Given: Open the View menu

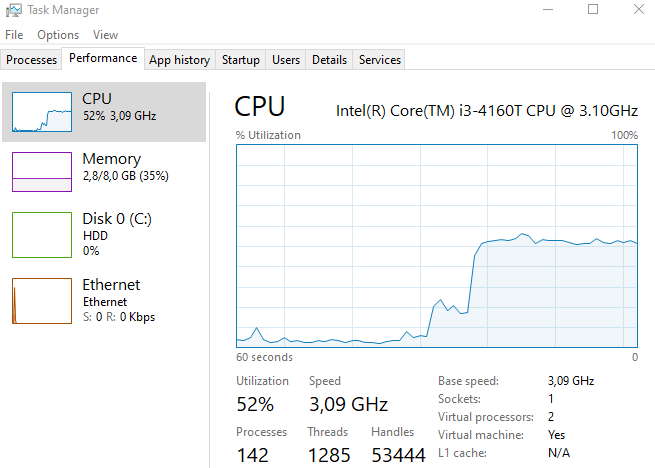Looking at the screenshot, I should (x=105, y=35).
